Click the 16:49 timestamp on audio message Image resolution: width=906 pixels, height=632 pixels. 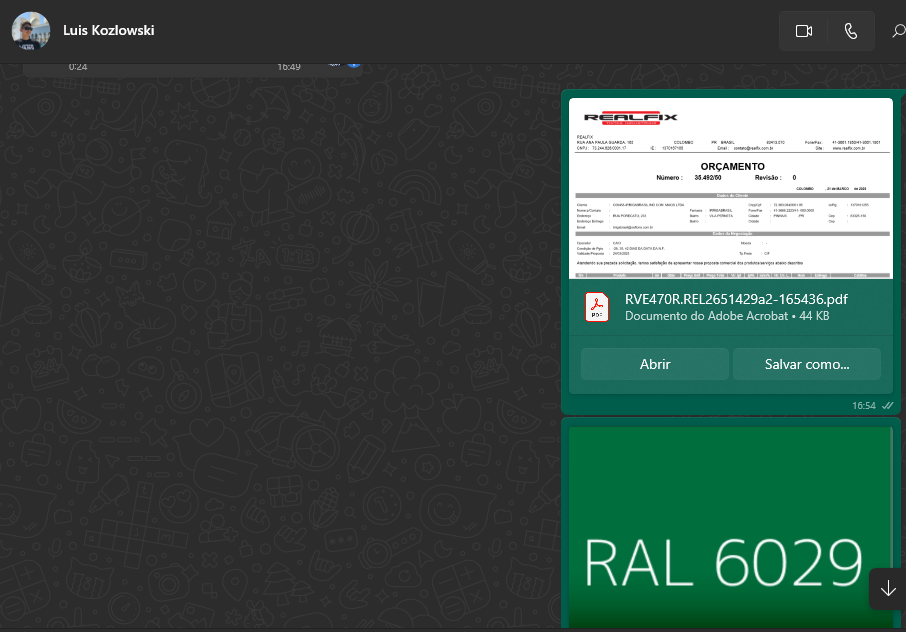[x=289, y=66]
